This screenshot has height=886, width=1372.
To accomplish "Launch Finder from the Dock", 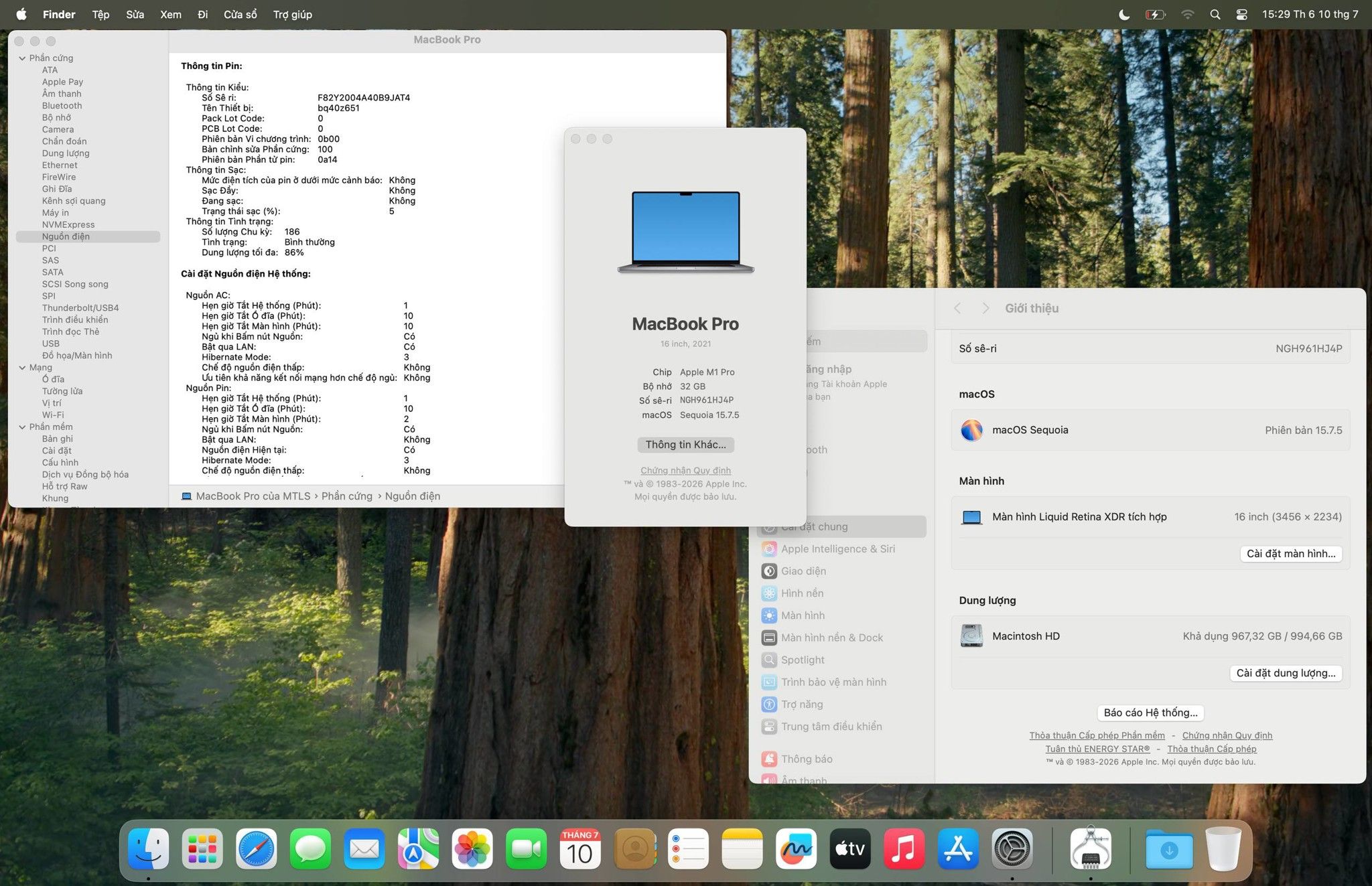I will click(x=148, y=848).
